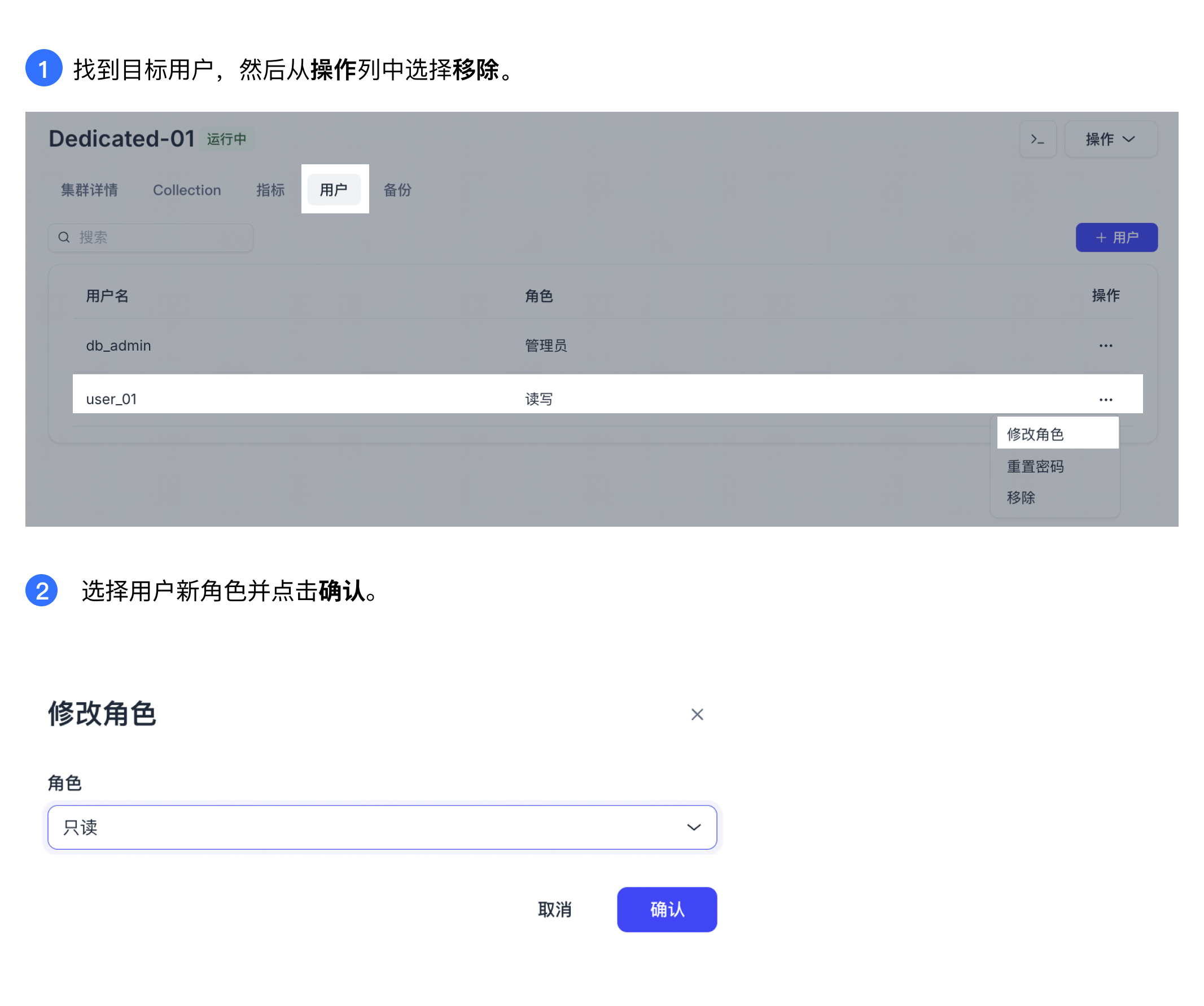The image size is (1204, 1006).
Task: Switch to the 集群详情 tab
Action: pos(89,190)
